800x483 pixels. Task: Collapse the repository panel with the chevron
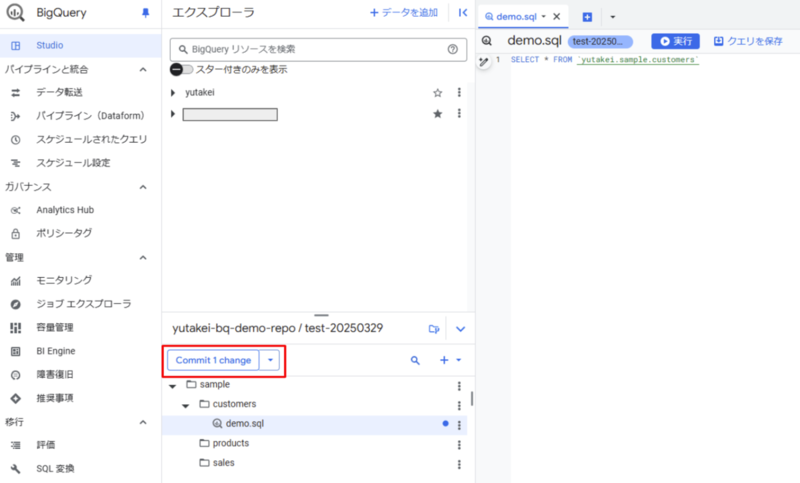[x=460, y=329]
